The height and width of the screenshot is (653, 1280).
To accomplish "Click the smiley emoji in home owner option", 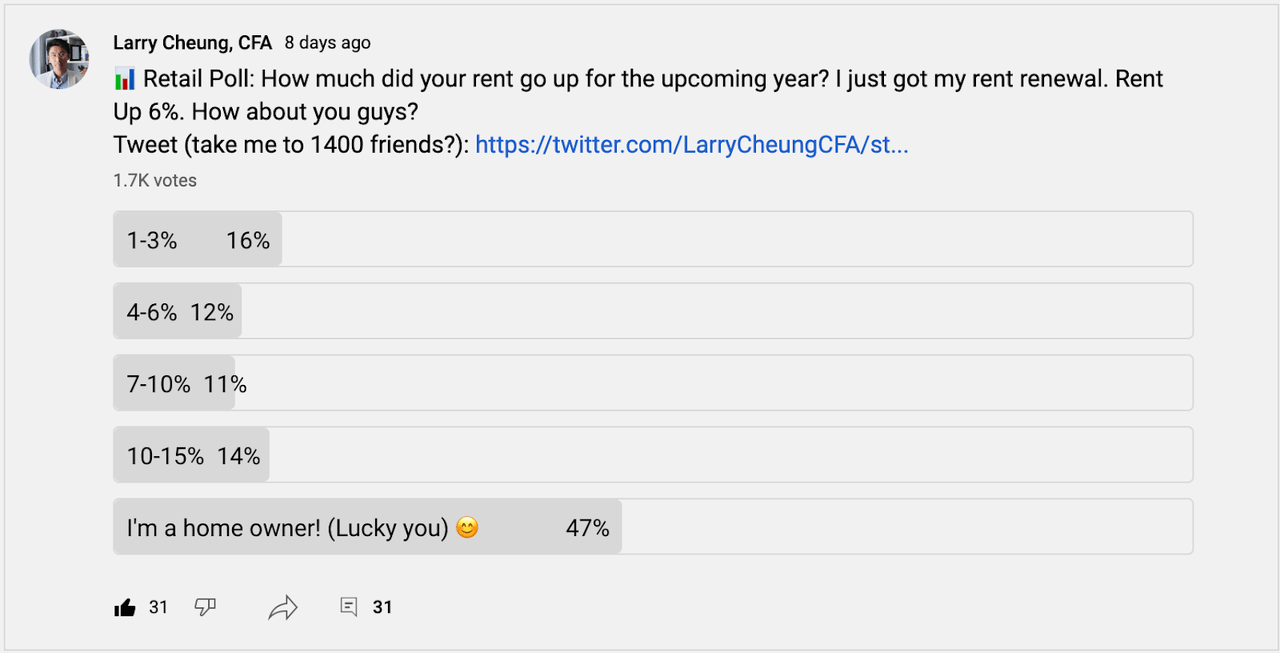I will 467,527.
